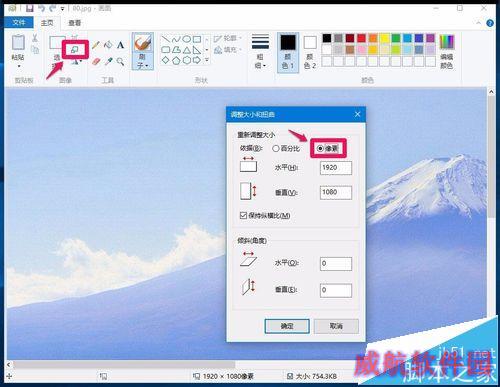This screenshot has height=387, width=500.
Task: Pick the green palette swatch
Action: pos(396,38)
